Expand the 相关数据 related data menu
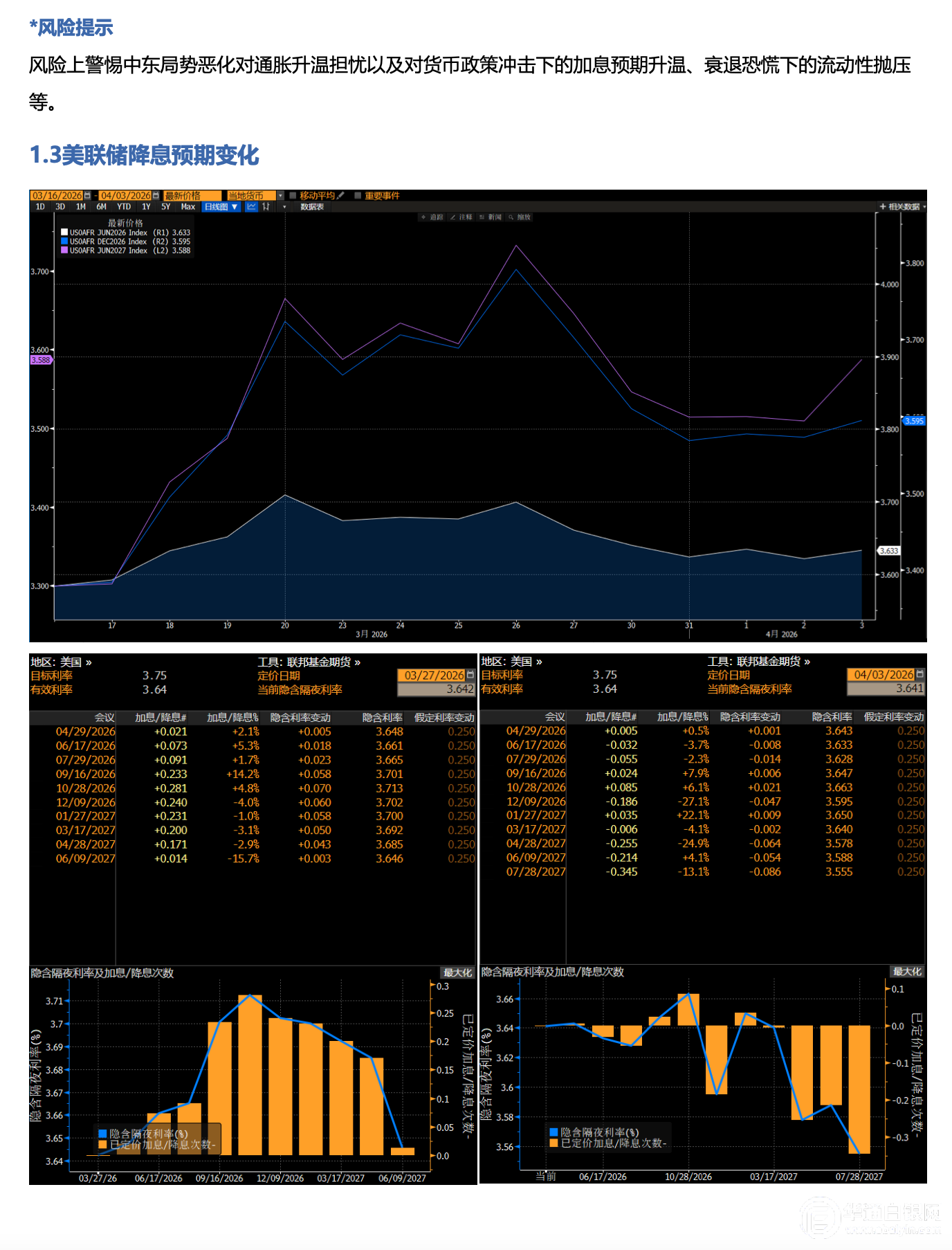Image resolution: width=952 pixels, height=1250 pixels. 902,207
